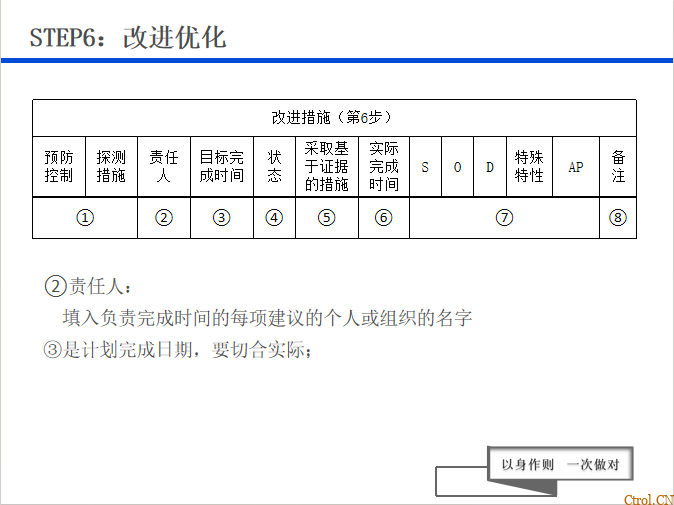Screen dimensions: 674x505
Task: Click the '以身作则 一次做对' slogan banner
Action: pyautogui.click(x=561, y=464)
